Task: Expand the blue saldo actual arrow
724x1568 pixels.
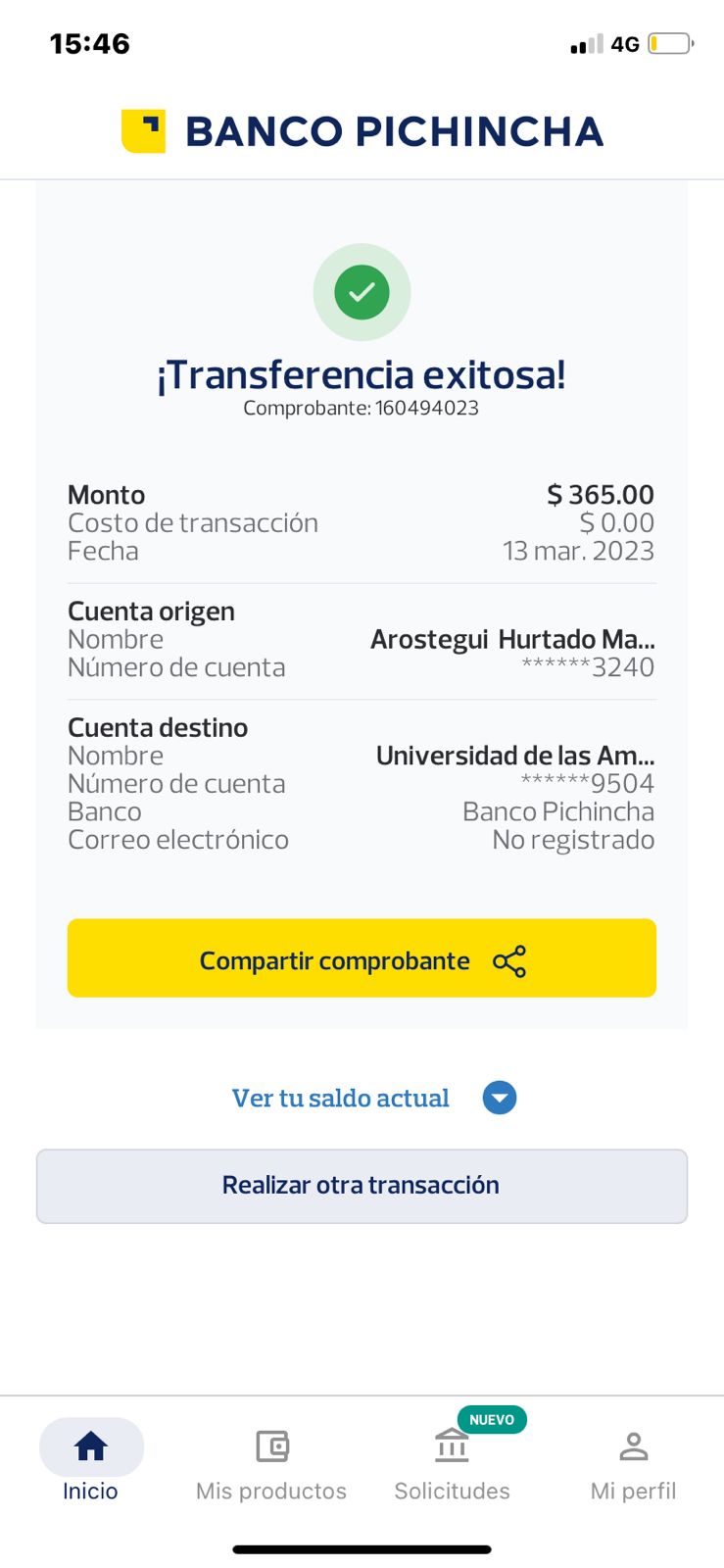Action: pyautogui.click(x=500, y=1098)
